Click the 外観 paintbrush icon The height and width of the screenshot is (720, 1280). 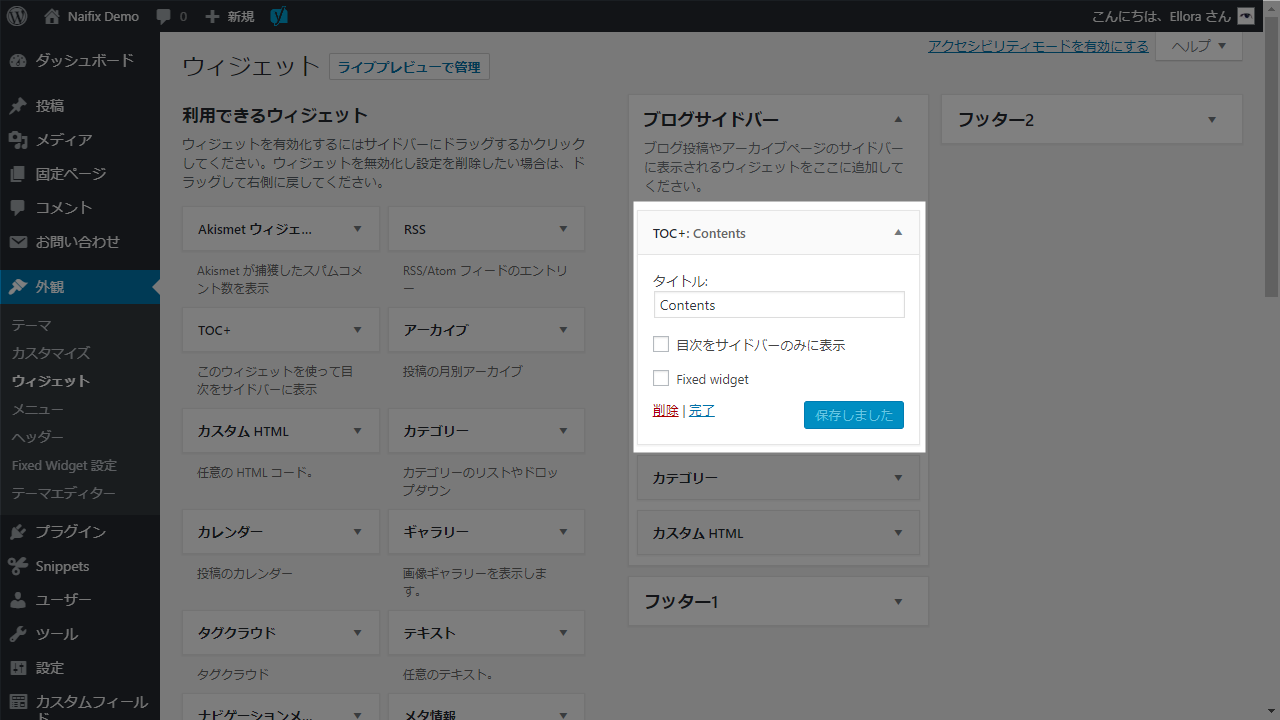coord(17,287)
